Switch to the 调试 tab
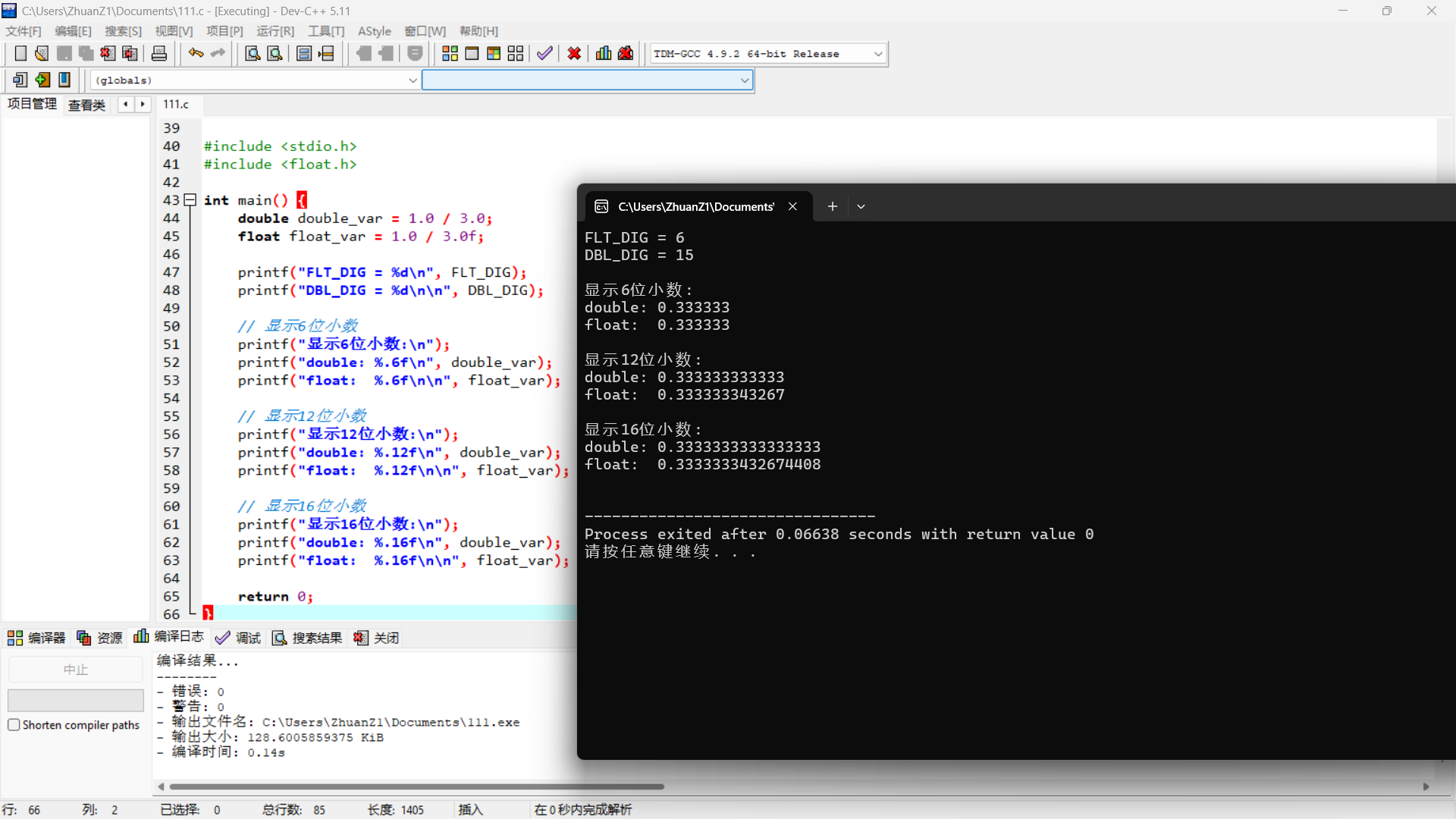This screenshot has width=1456, height=819. pos(238,638)
